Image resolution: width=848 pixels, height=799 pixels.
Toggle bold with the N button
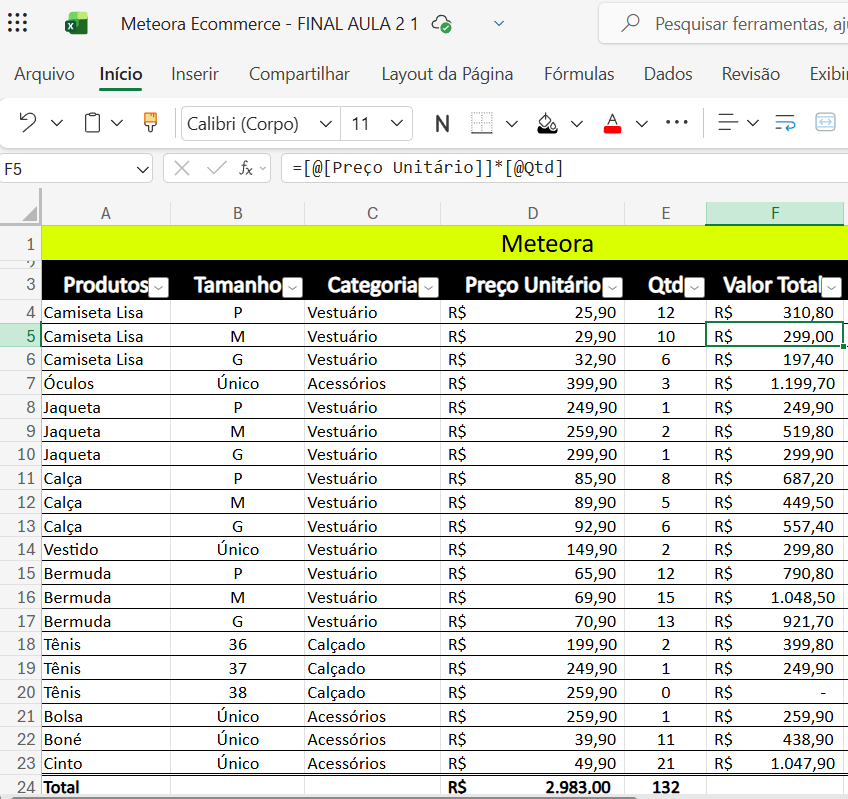(x=442, y=124)
